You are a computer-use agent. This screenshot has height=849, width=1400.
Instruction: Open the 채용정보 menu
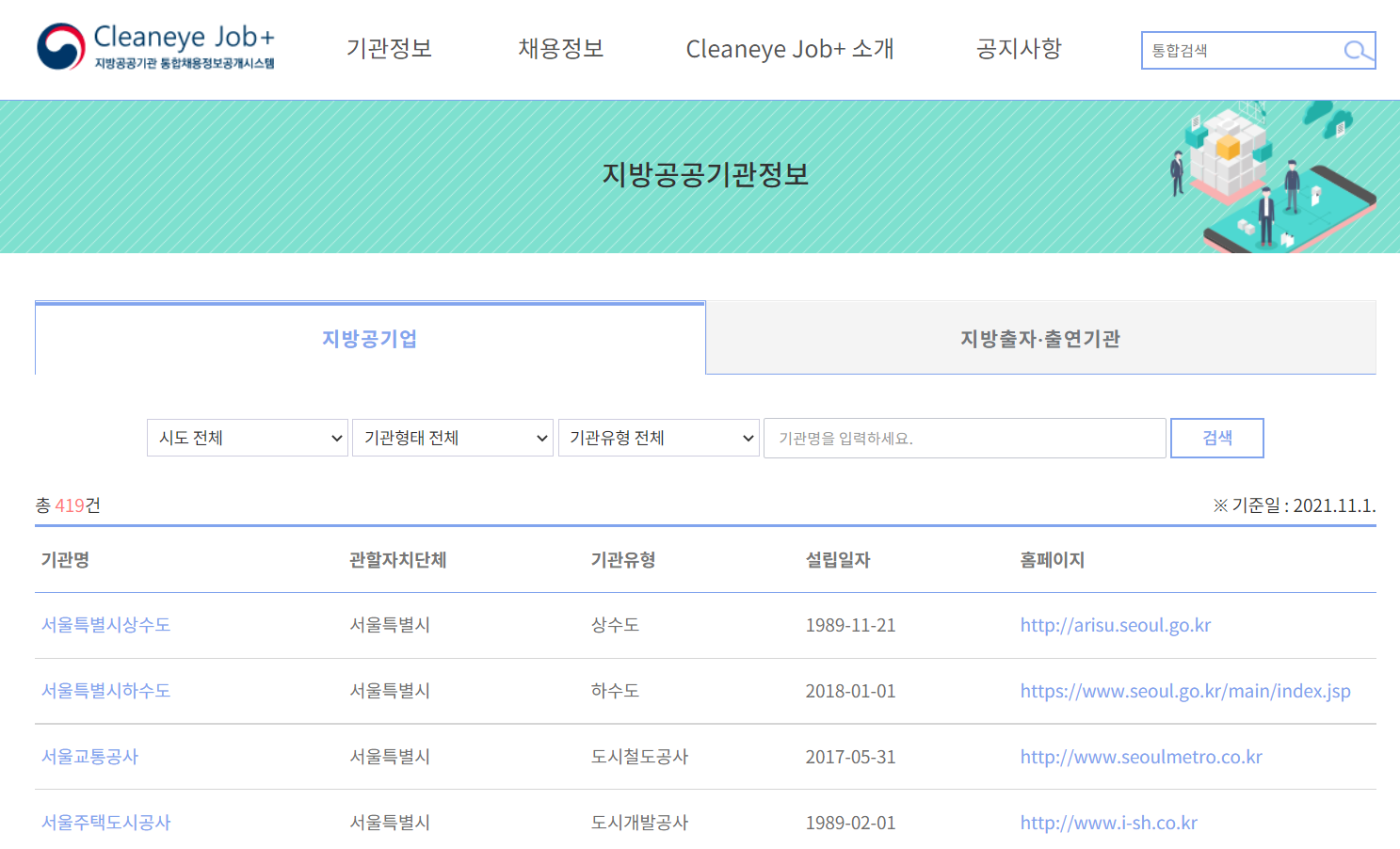561,49
